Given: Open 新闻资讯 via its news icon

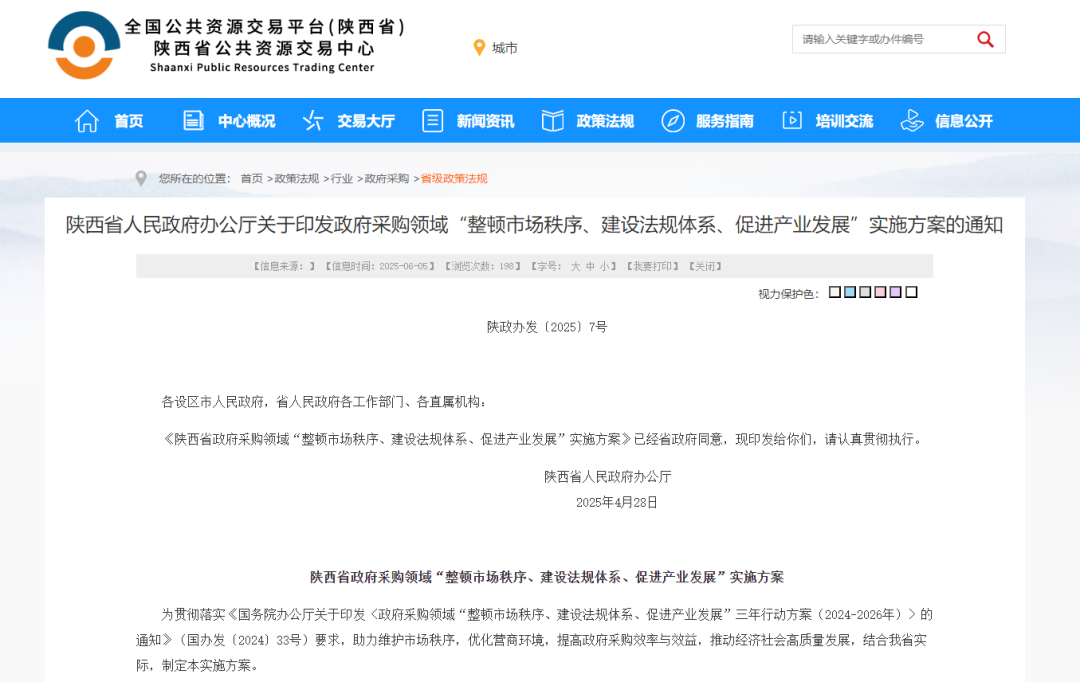Looking at the screenshot, I should click(x=432, y=120).
